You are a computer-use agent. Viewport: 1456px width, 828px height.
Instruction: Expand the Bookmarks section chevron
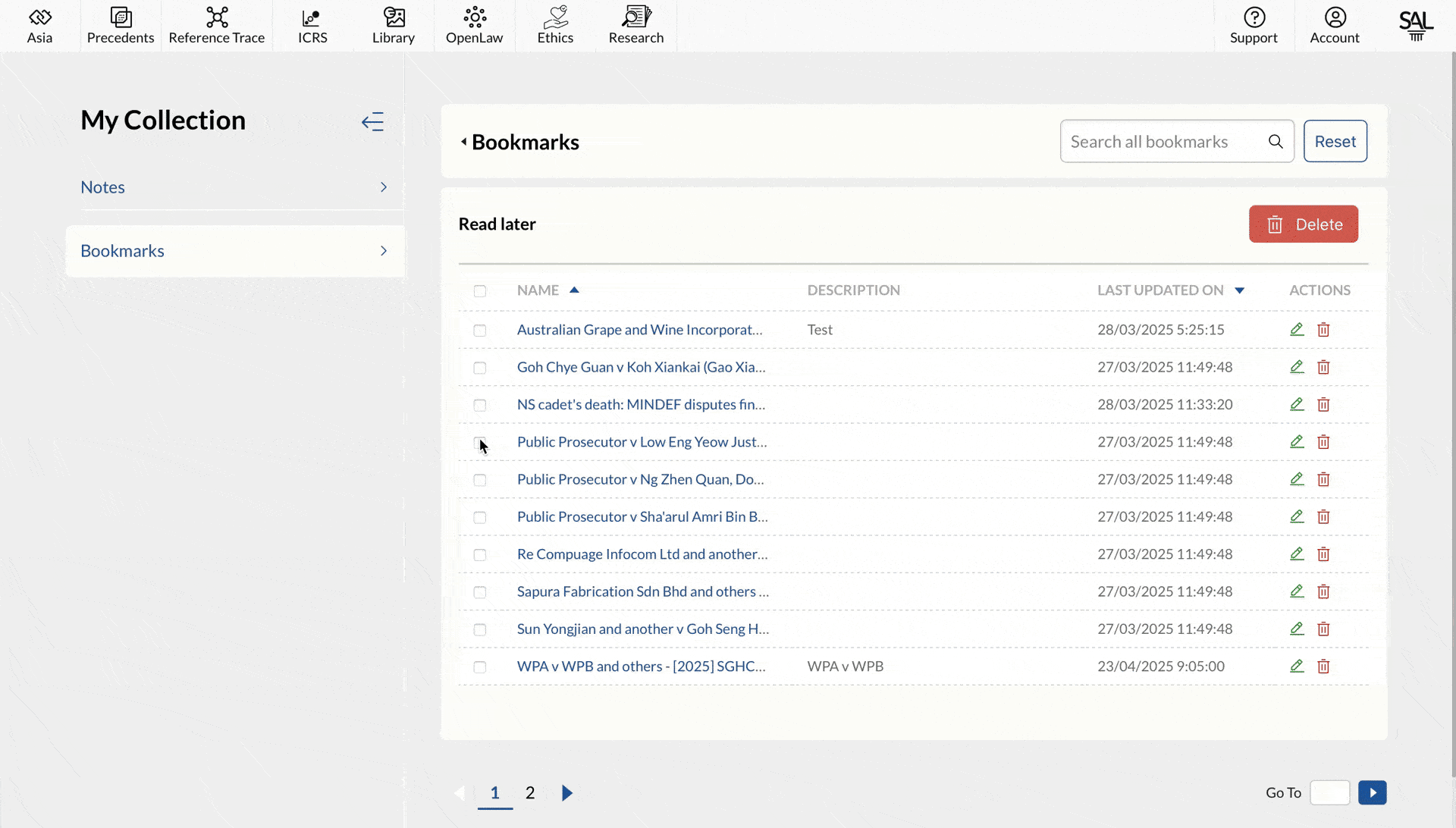coord(384,251)
